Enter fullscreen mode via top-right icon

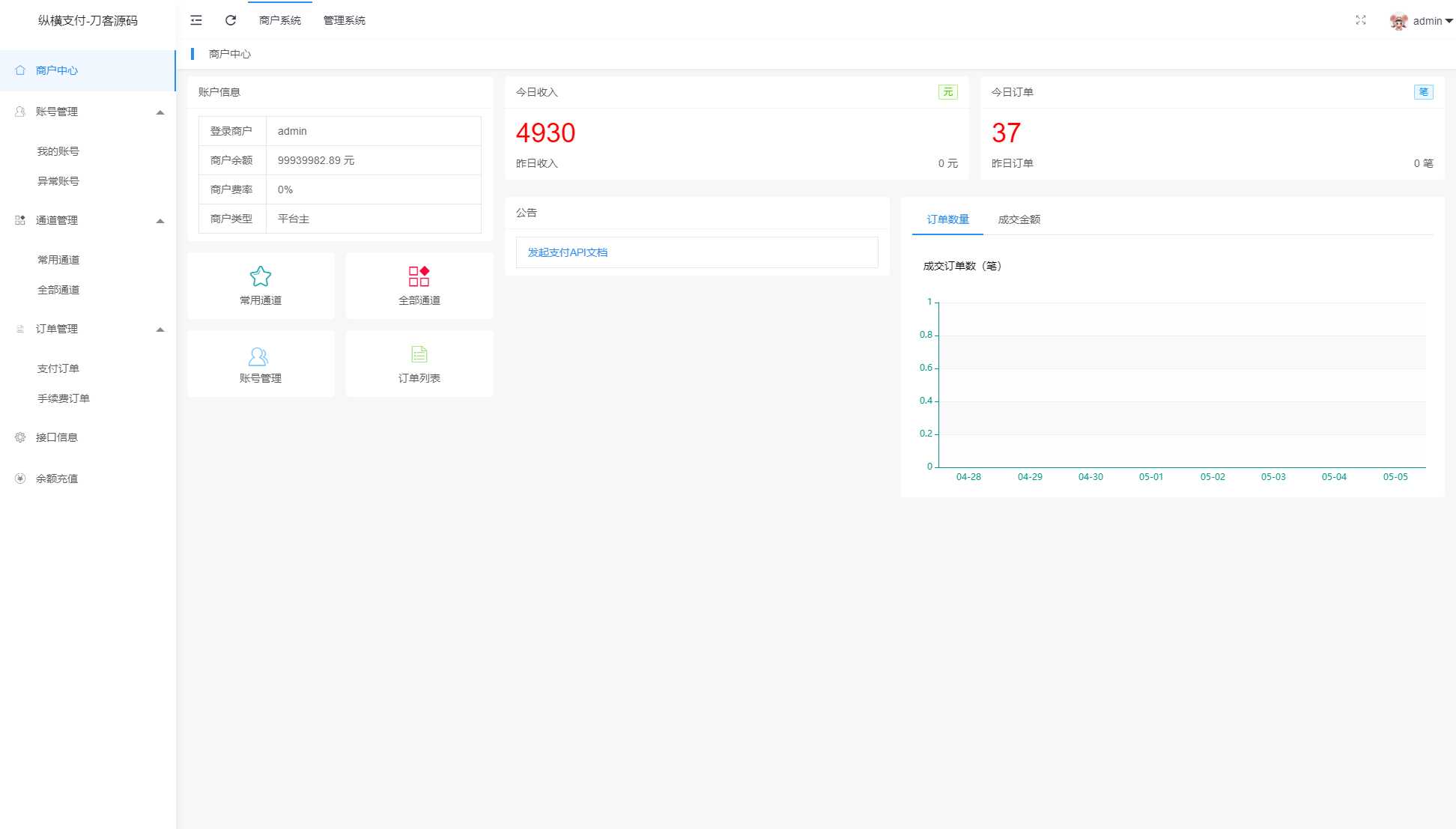click(1361, 20)
